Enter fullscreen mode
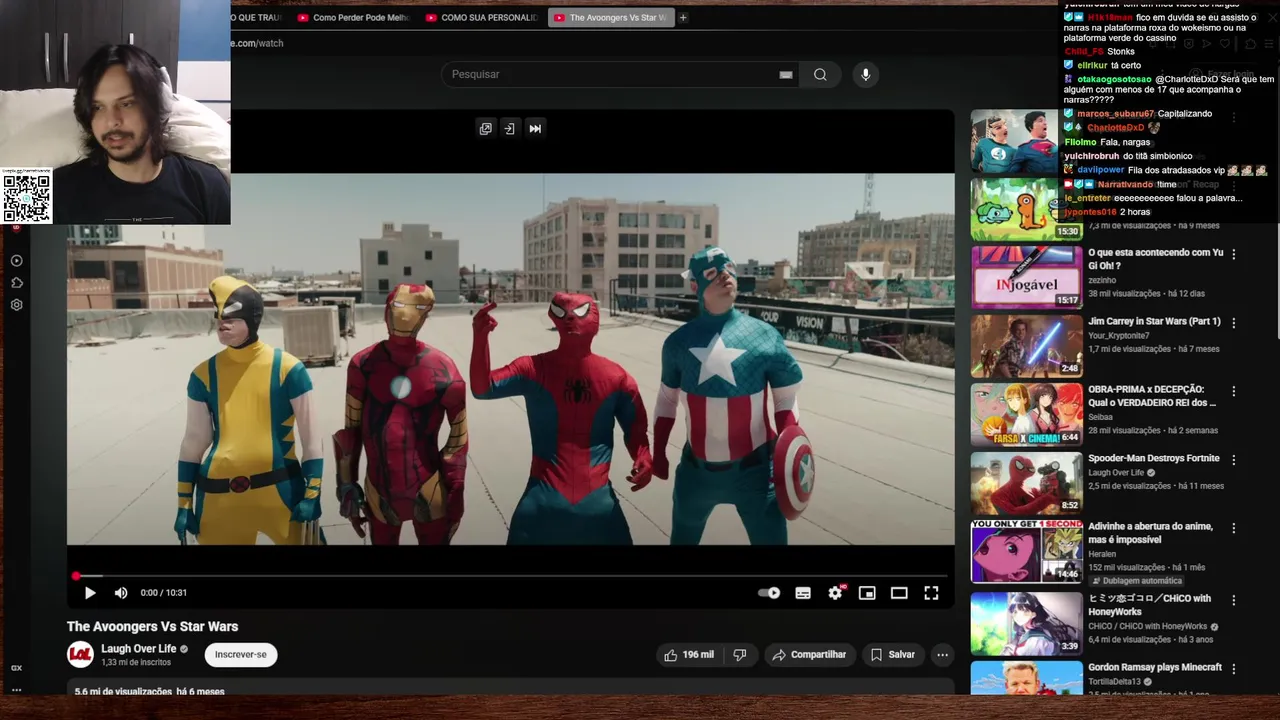The height and width of the screenshot is (720, 1280). click(931, 593)
